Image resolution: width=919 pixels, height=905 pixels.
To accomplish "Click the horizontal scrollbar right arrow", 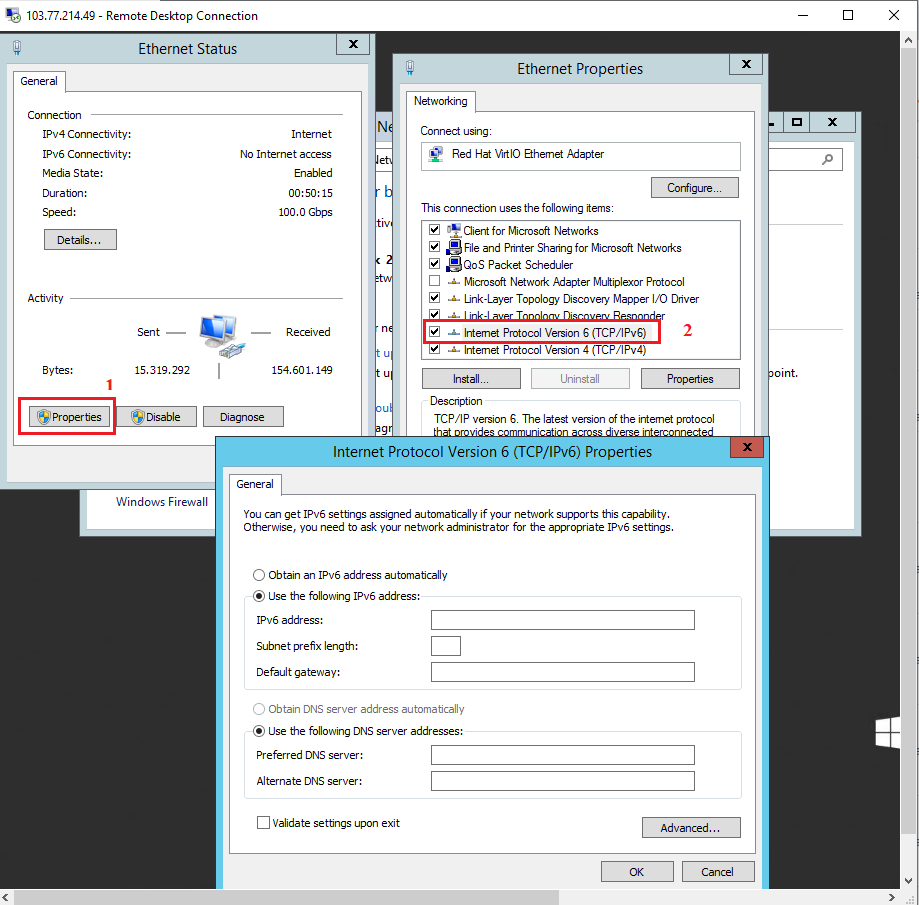I will tap(891, 897).
